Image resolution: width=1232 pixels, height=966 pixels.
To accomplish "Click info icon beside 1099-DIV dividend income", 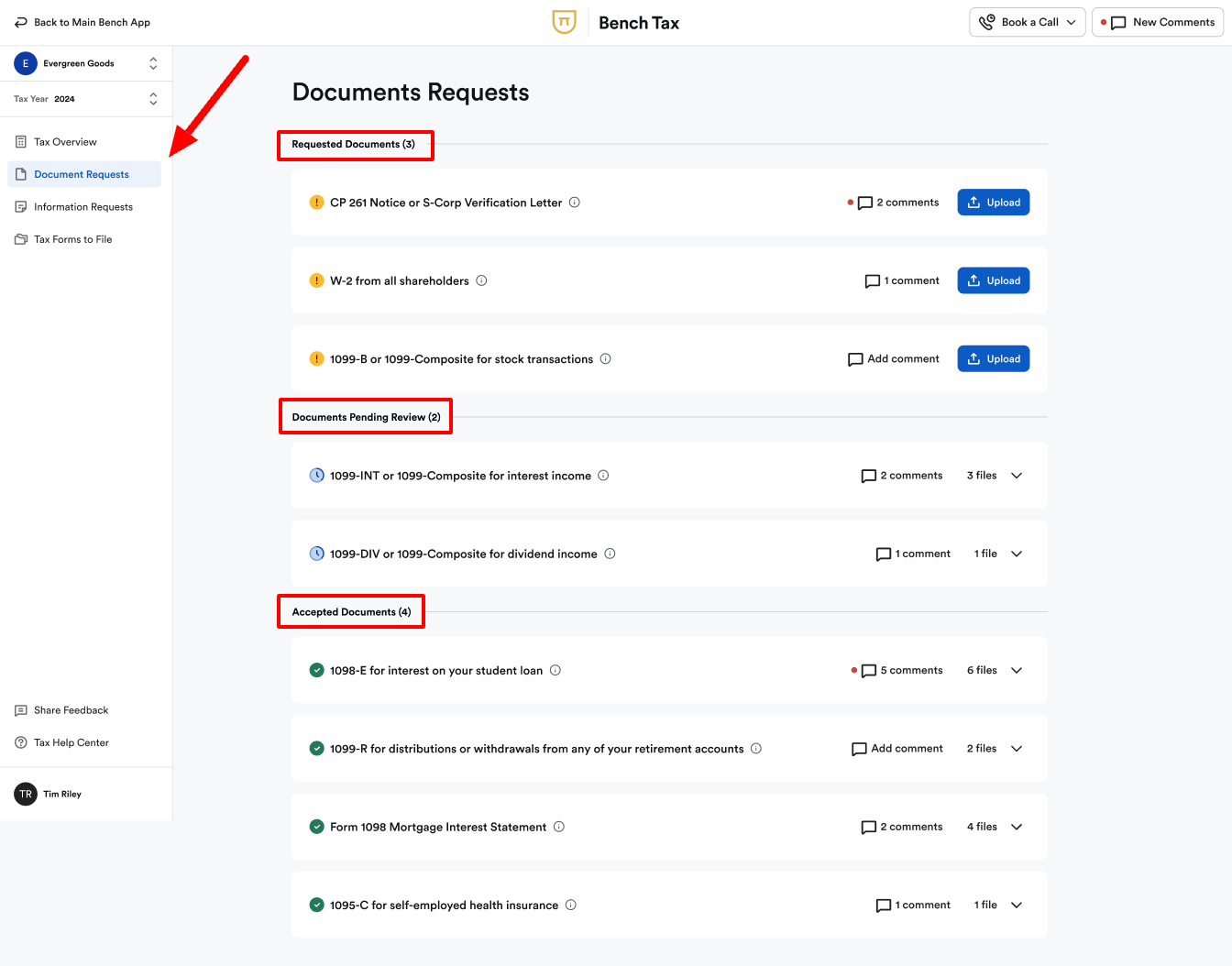I will click(610, 554).
